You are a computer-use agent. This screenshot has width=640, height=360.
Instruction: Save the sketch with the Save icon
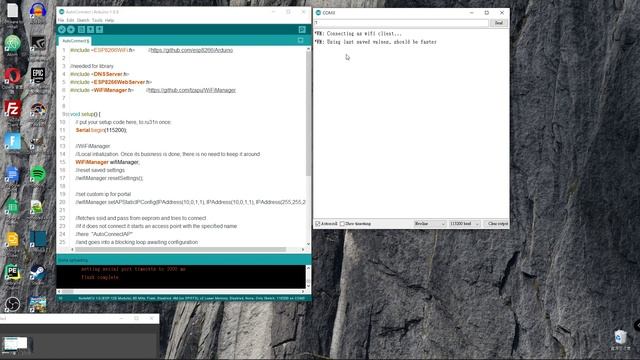(99, 29)
